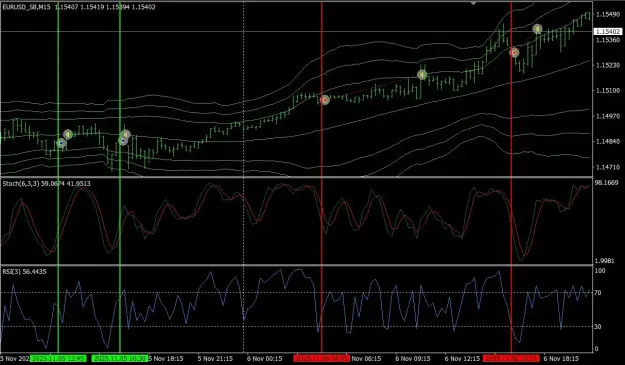Screen dimensions: 625x365
Task: Click the RSI scale value 100
Action: (600, 271)
